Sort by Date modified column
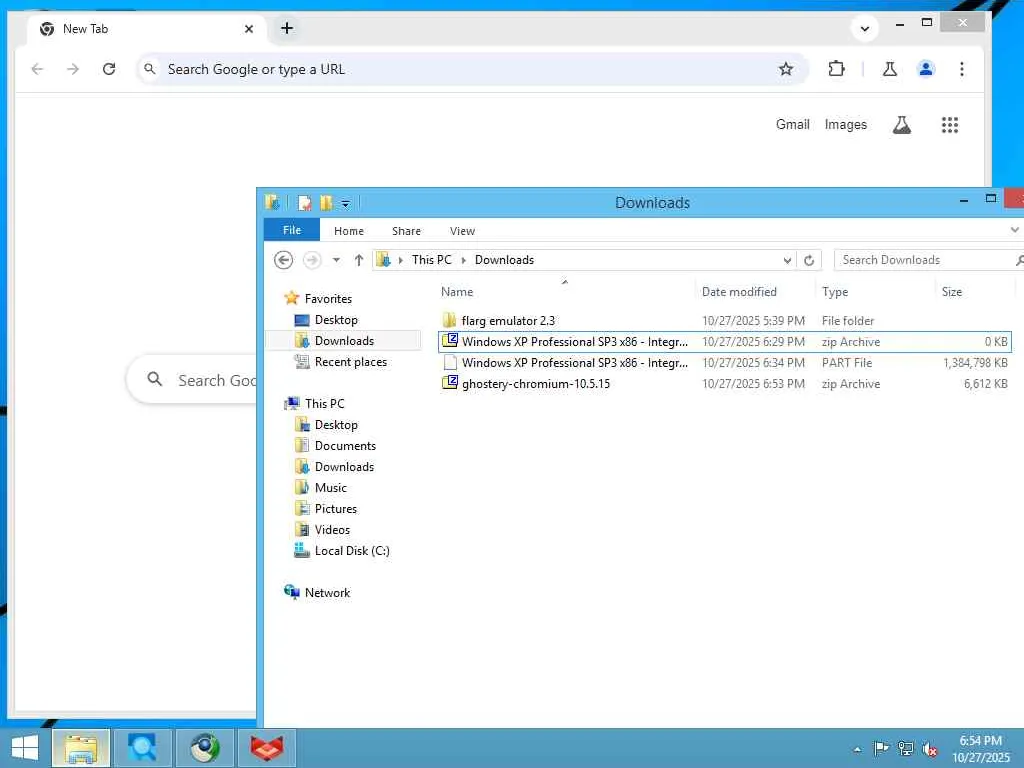This screenshot has width=1024, height=768. (x=754, y=292)
